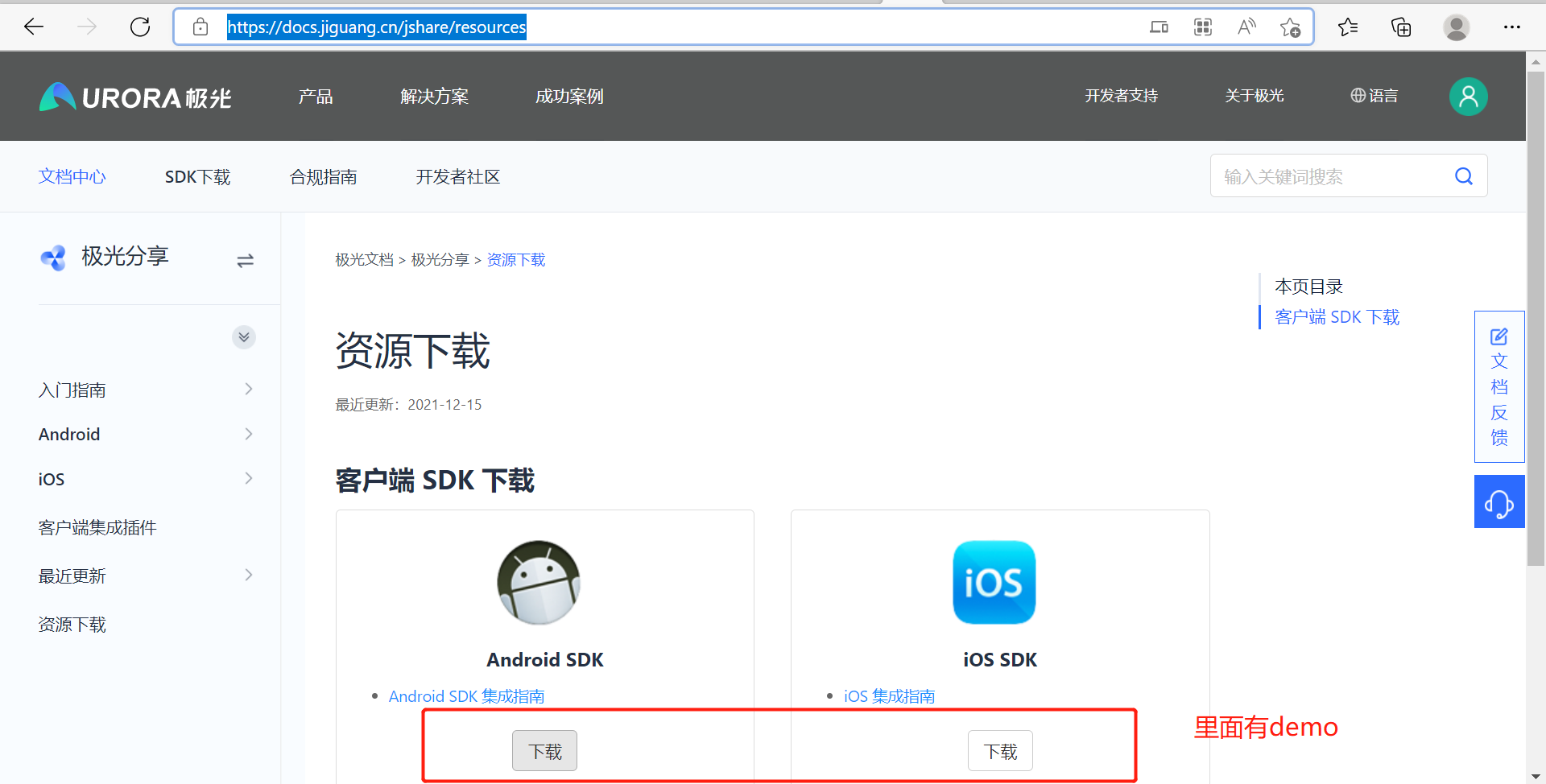Image resolution: width=1546 pixels, height=784 pixels.
Task: Expand the Android sidebar section chevron
Action: click(248, 434)
